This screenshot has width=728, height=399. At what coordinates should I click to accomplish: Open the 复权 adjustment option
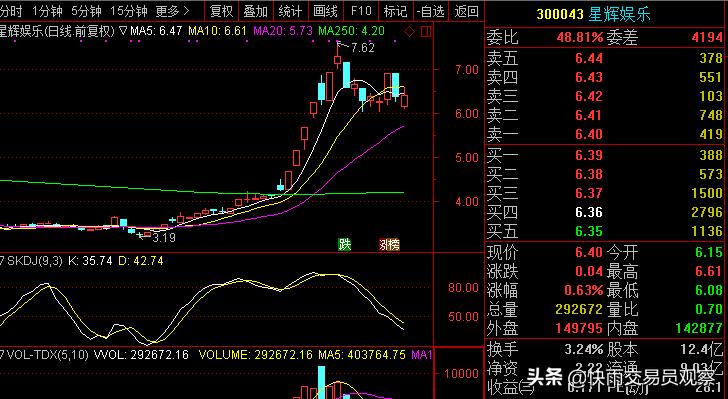point(221,11)
